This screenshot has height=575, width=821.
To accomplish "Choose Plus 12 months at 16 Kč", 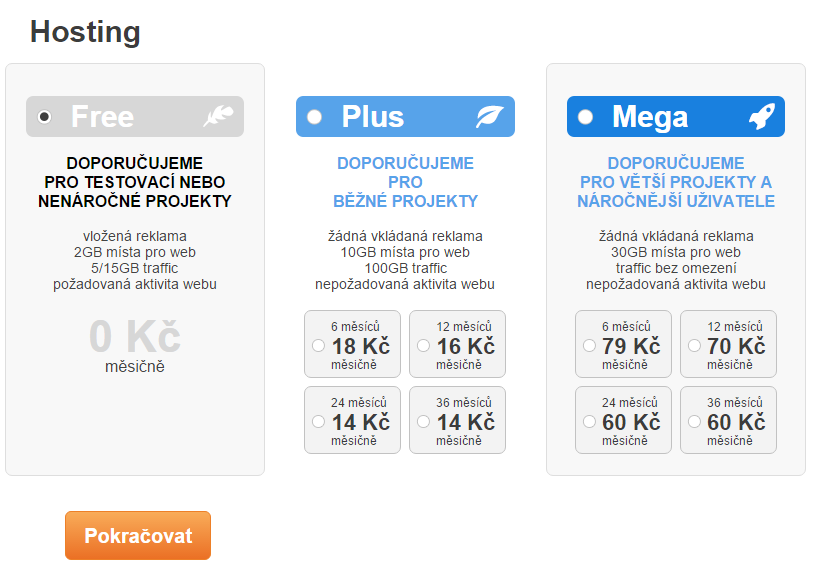I will pyautogui.click(x=424, y=346).
